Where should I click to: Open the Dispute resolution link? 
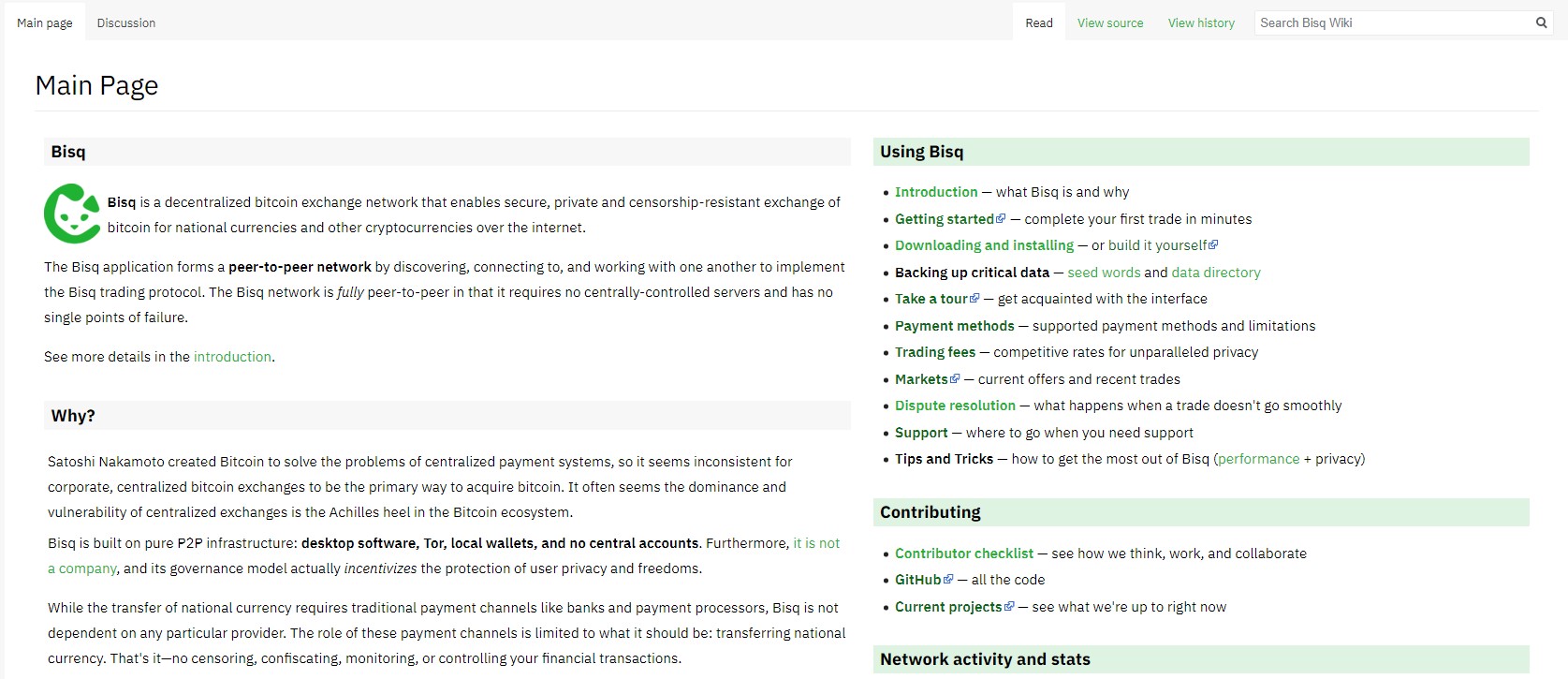tap(955, 406)
